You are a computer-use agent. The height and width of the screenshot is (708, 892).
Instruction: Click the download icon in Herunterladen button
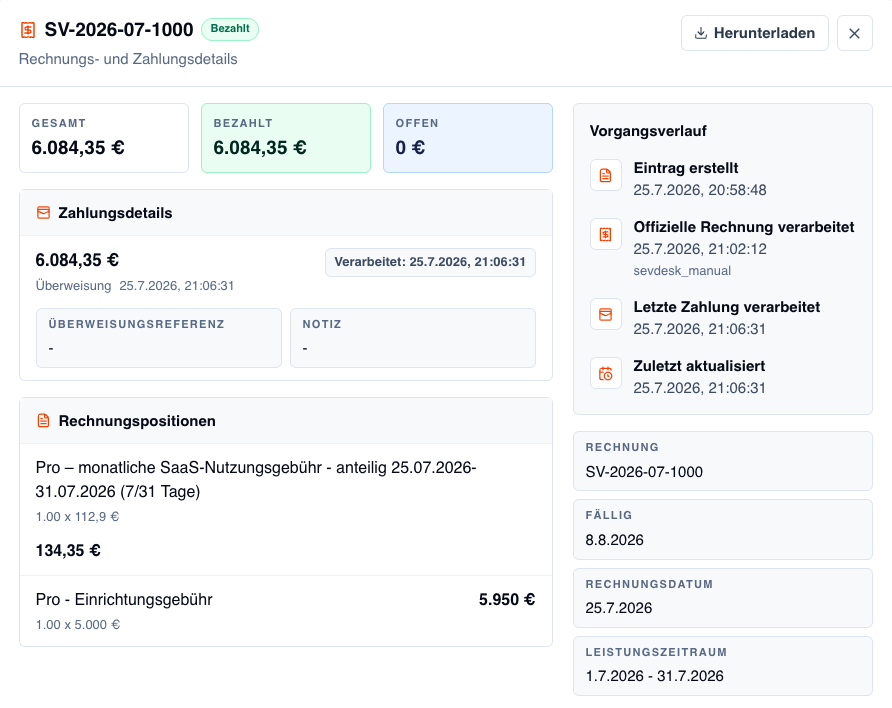click(701, 33)
